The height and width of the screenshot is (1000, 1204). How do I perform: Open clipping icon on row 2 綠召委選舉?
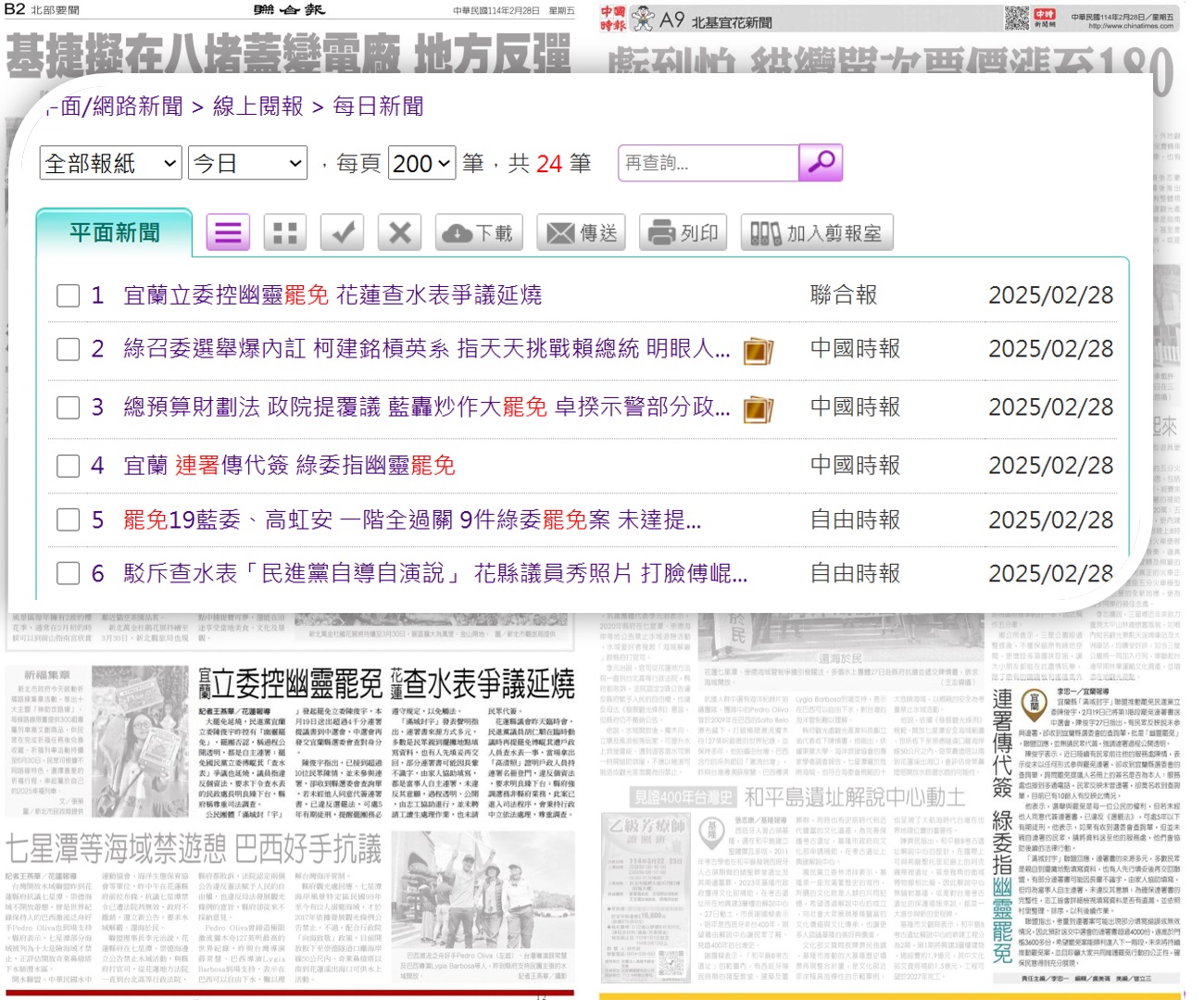tap(759, 351)
